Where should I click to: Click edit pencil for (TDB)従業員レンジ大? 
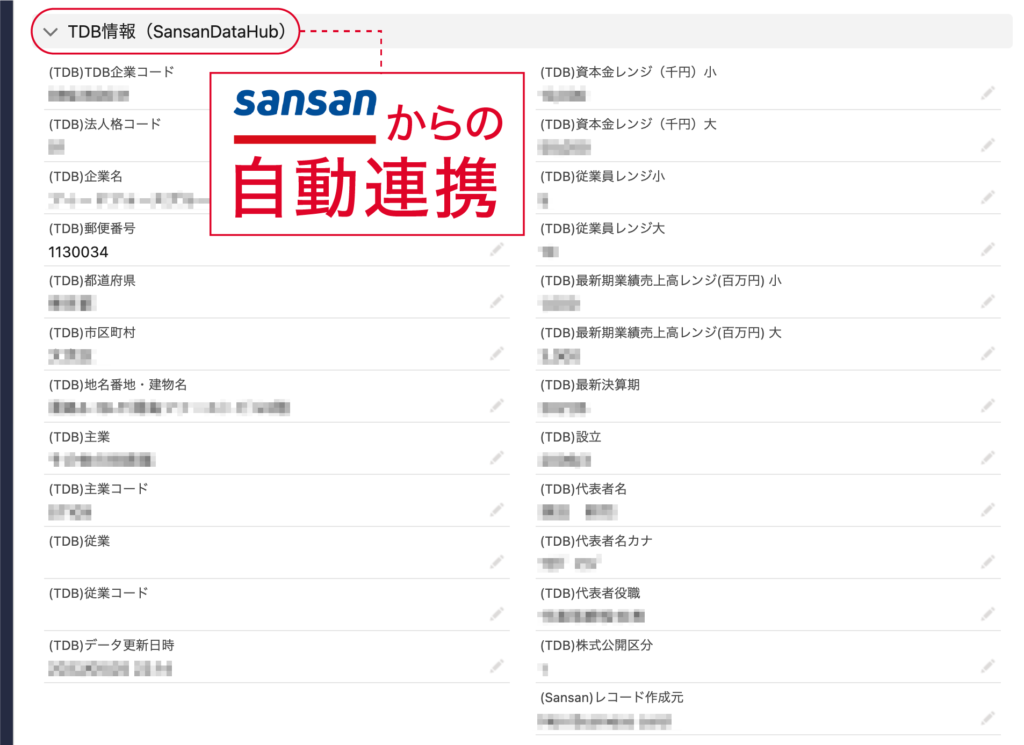pyautogui.click(x=987, y=249)
